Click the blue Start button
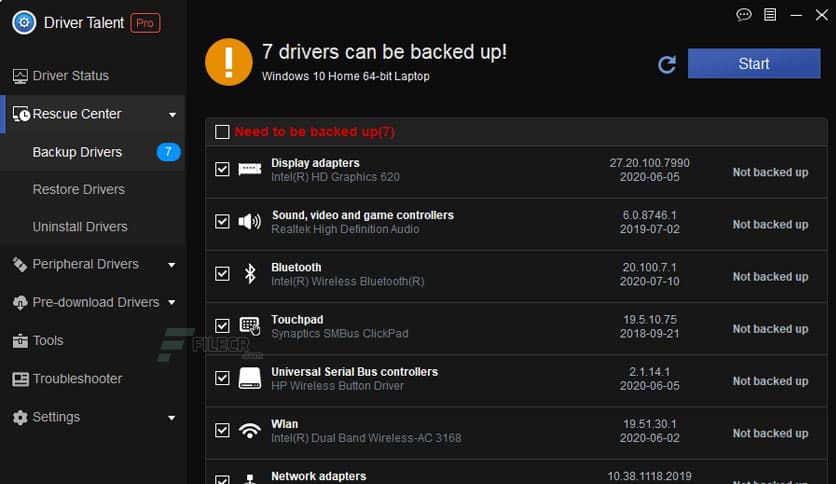Screen dimensions: 836x484 754,63
